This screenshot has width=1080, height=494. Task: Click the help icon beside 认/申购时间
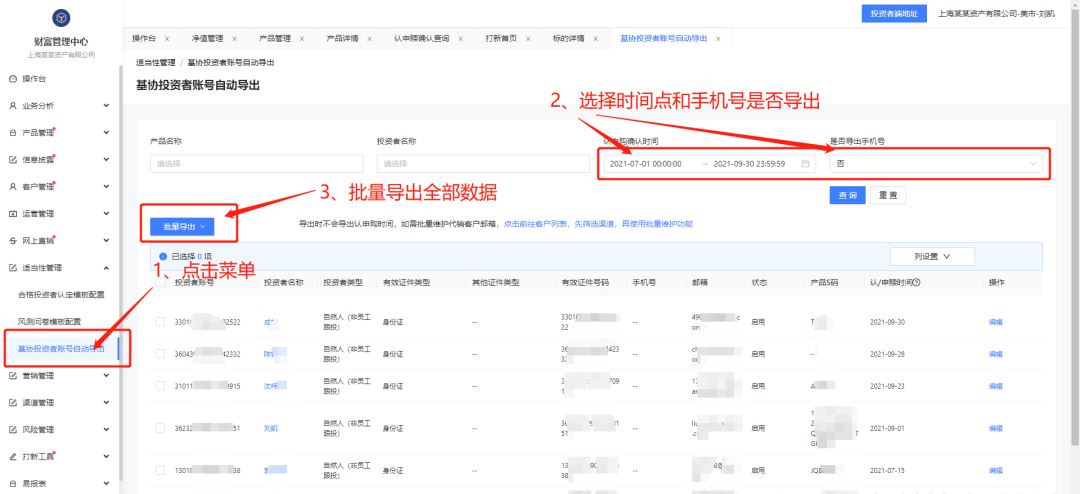point(916,283)
